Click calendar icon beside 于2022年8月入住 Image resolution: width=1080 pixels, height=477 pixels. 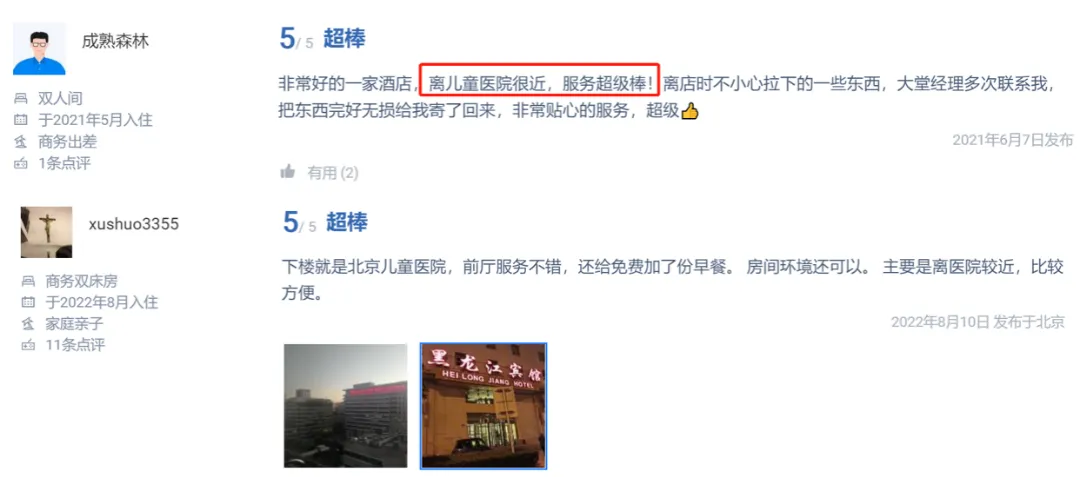(28, 302)
